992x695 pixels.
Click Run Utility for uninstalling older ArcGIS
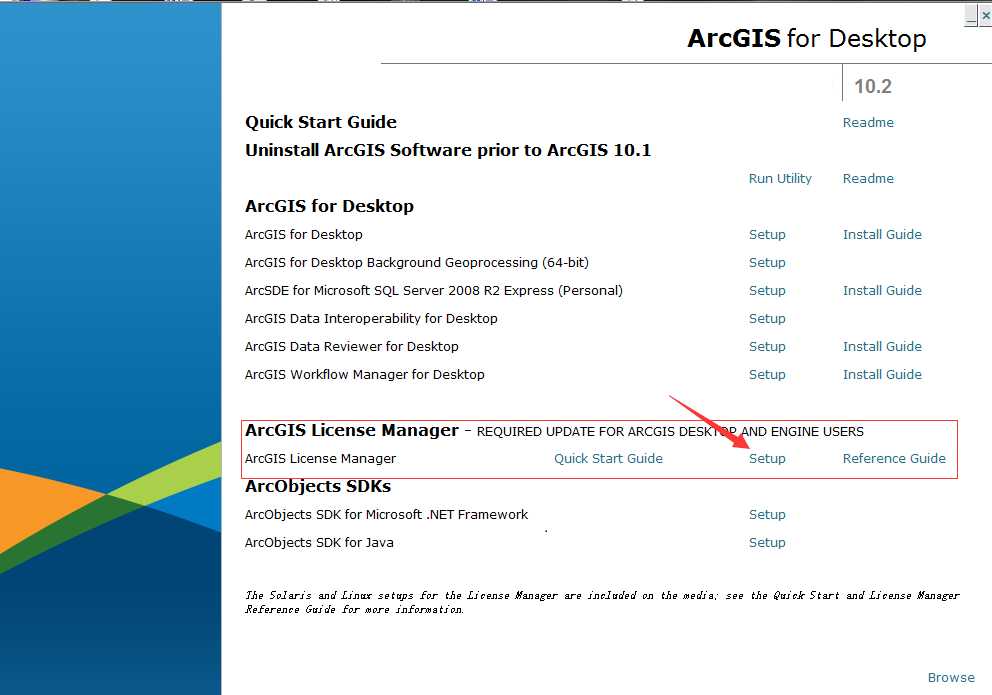(780, 178)
